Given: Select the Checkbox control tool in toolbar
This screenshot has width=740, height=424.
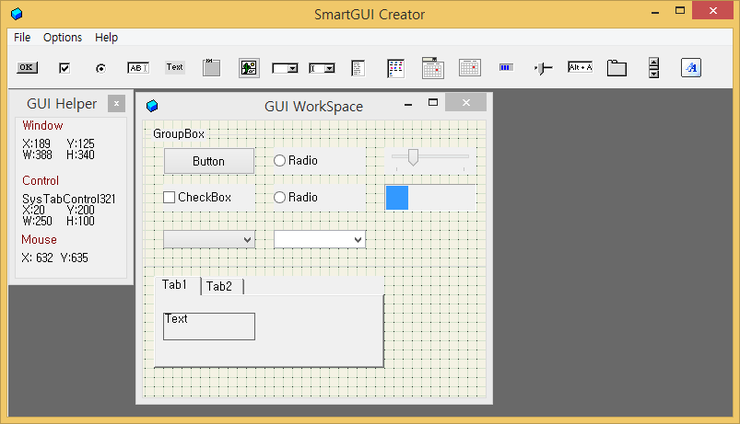Looking at the screenshot, I should click(x=64, y=68).
